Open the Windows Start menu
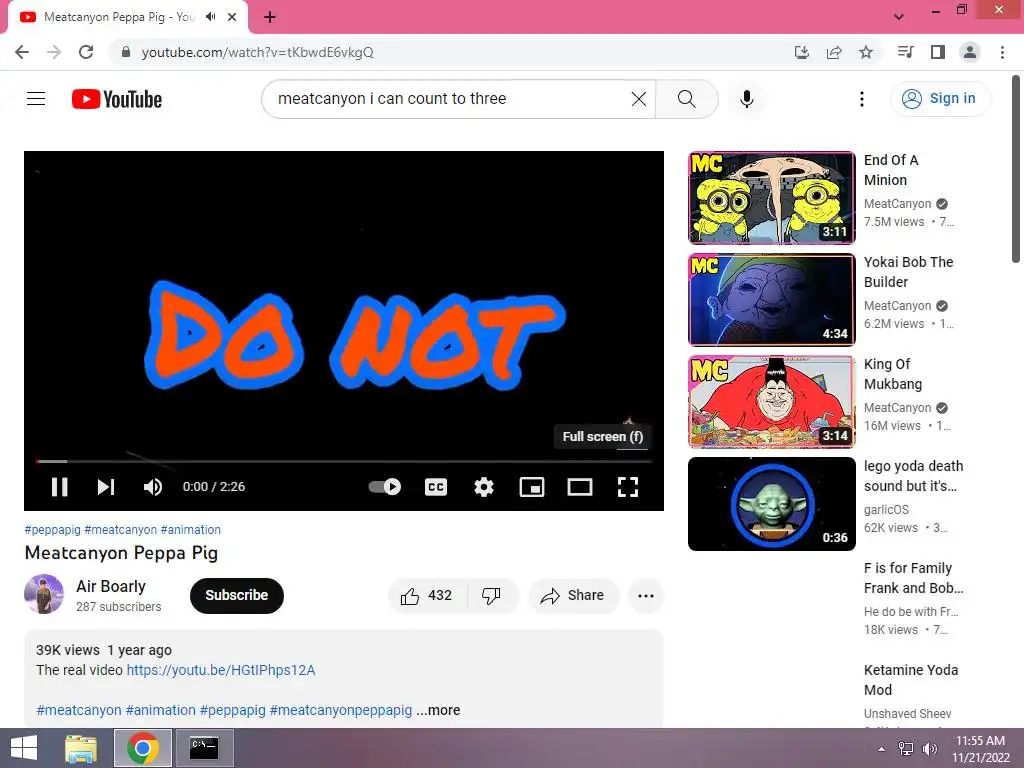This screenshot has height=768, width=1024. pos(24,748)
